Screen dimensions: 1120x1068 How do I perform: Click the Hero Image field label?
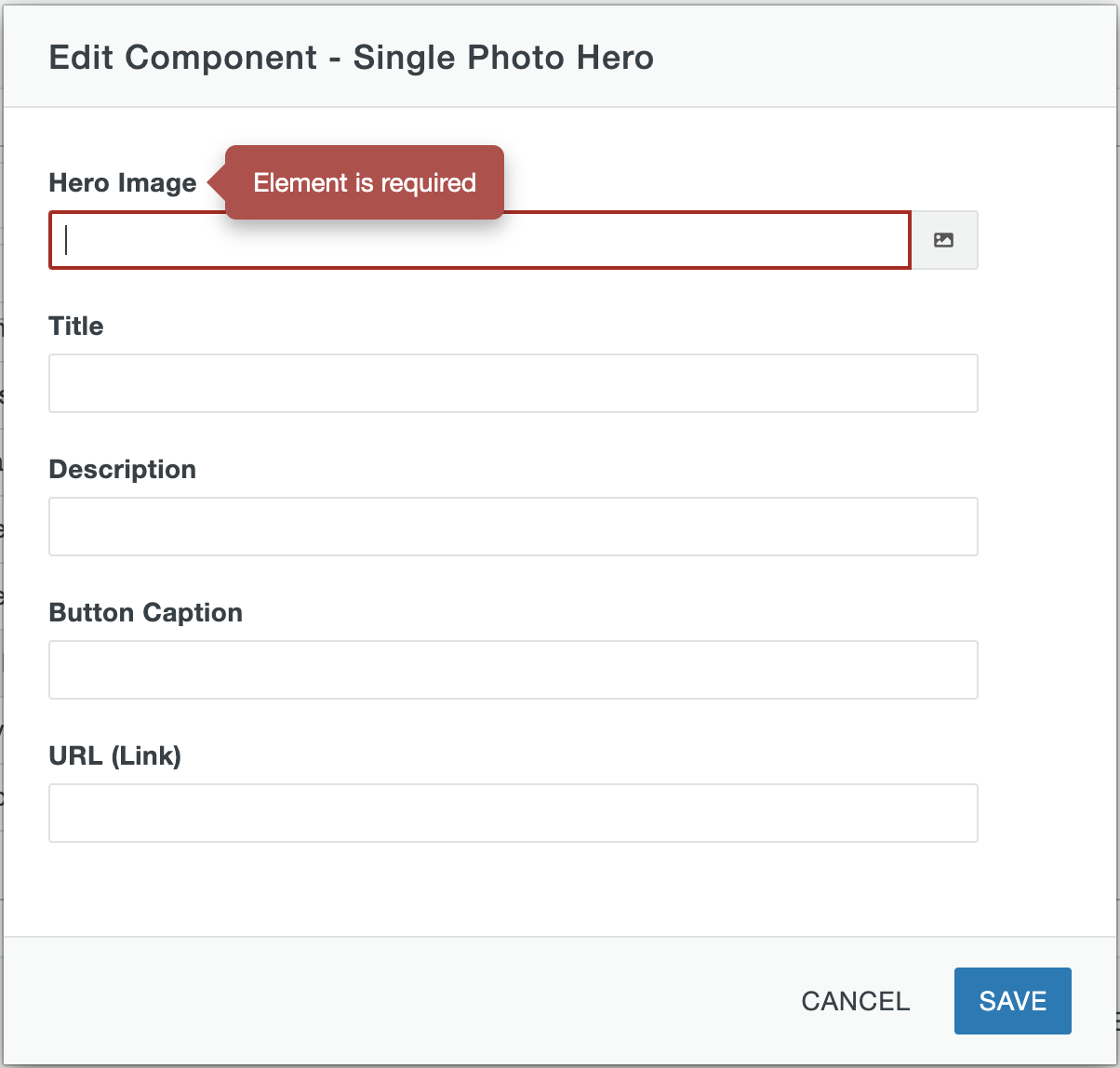click(122, 183)
